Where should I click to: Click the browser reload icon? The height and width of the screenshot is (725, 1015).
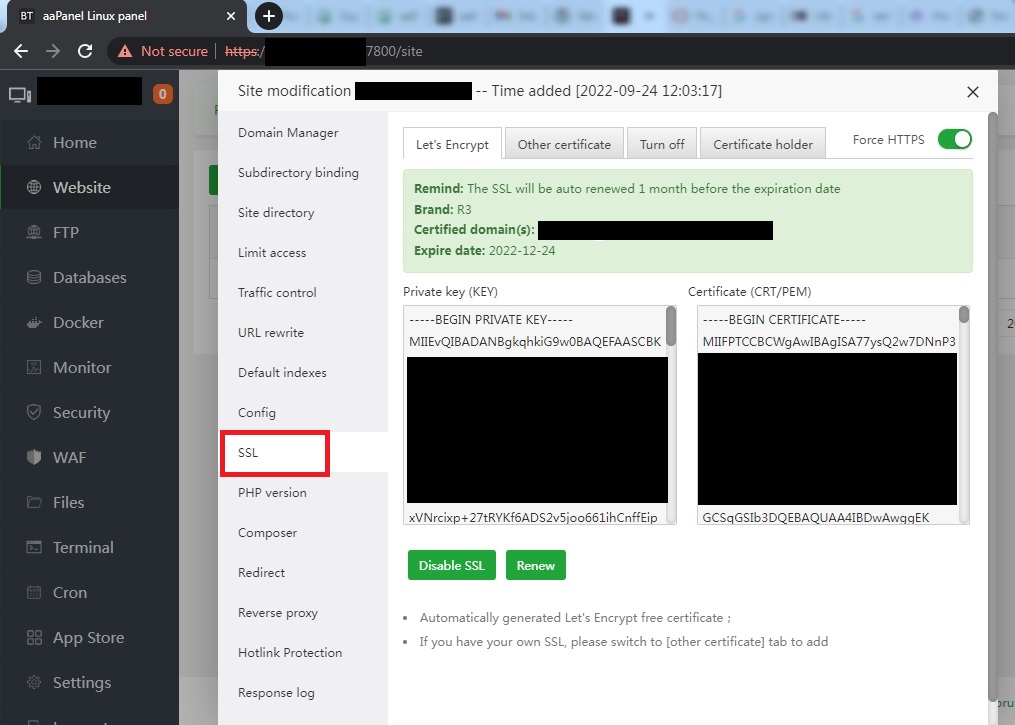pos(85,51)
